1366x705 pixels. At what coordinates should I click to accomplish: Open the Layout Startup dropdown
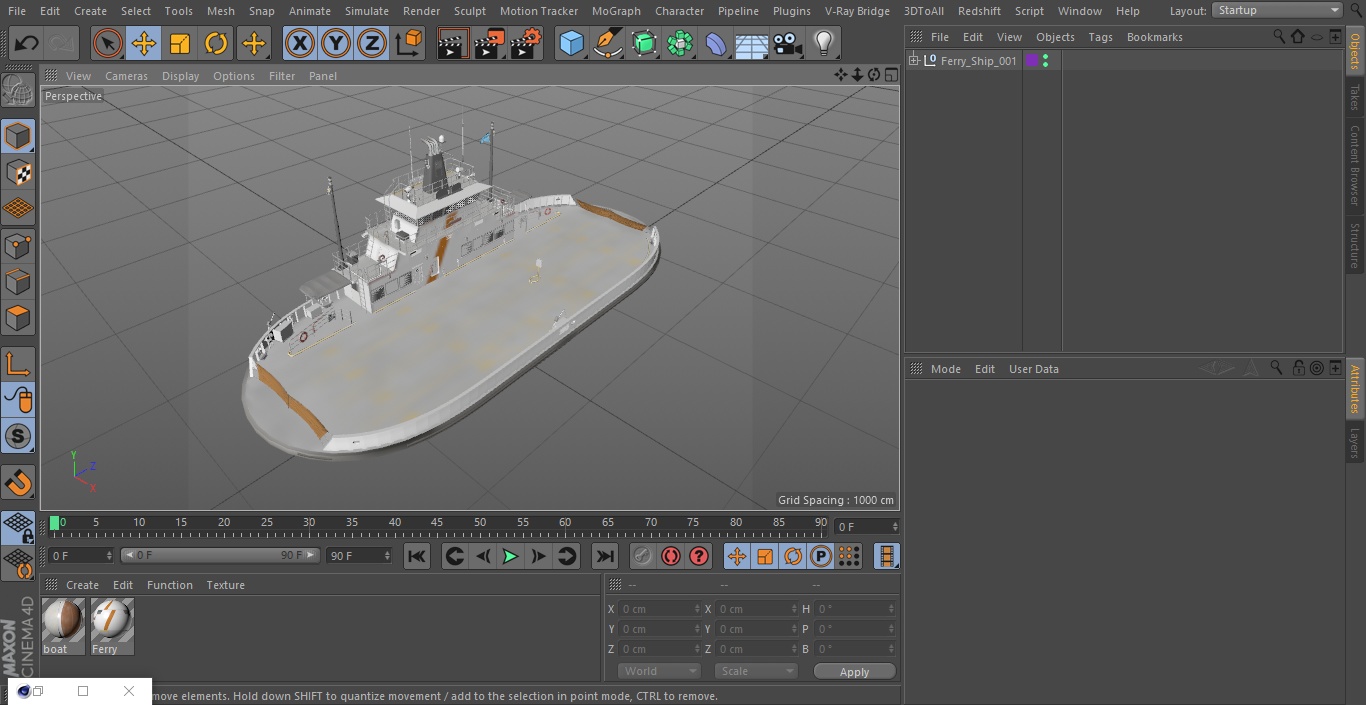point(1277,10)
